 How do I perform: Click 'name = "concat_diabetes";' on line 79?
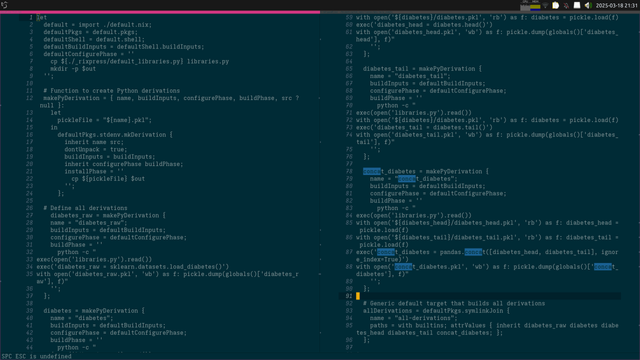pos(413,179)
